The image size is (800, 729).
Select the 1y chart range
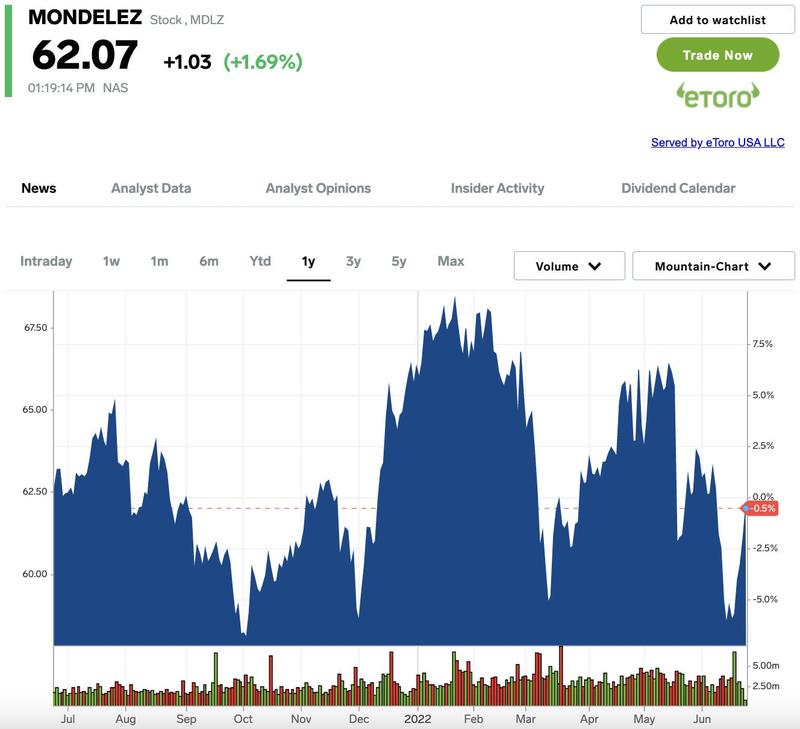click(x=308, y=262)
